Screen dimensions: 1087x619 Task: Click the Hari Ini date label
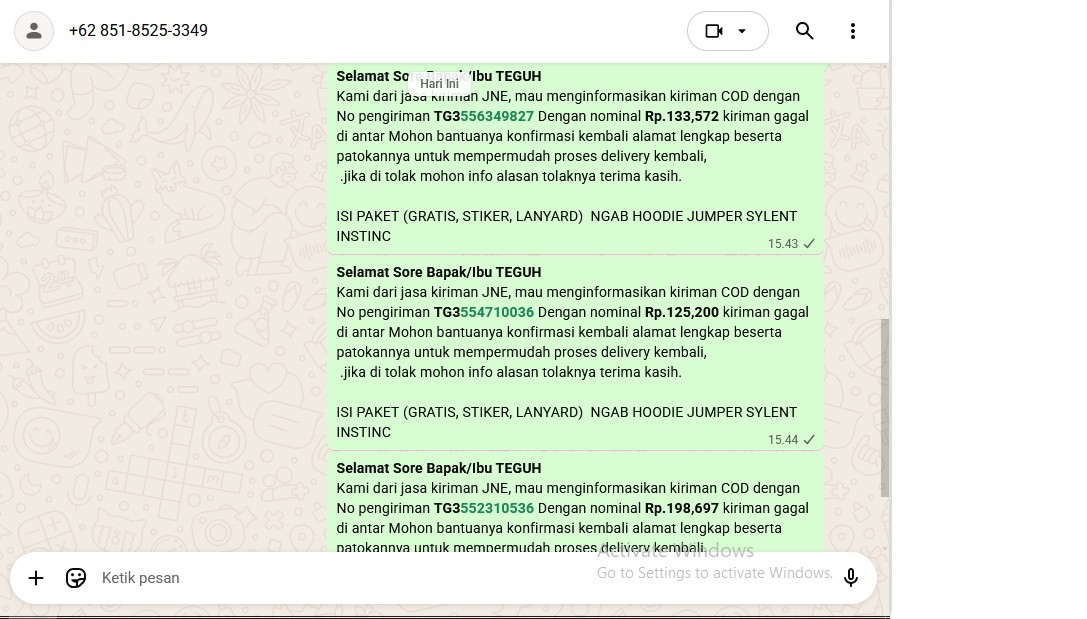point(440,84)
